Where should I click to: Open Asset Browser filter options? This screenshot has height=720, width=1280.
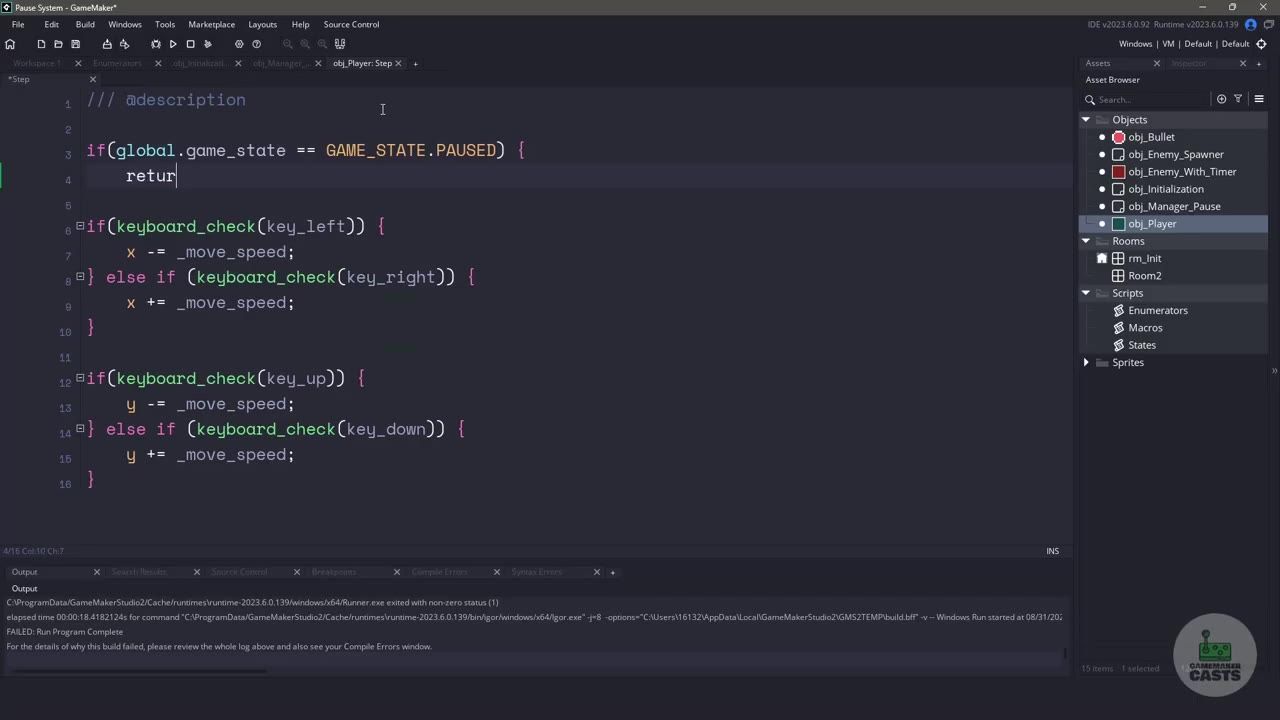(x=1238, y=99)
